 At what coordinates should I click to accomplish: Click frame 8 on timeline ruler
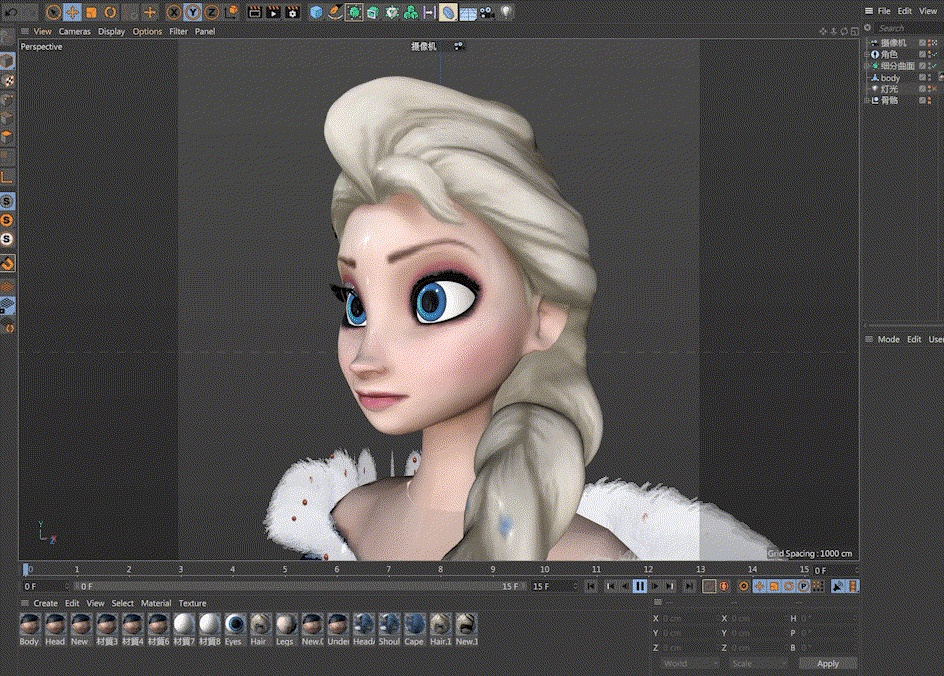(440, 569)
